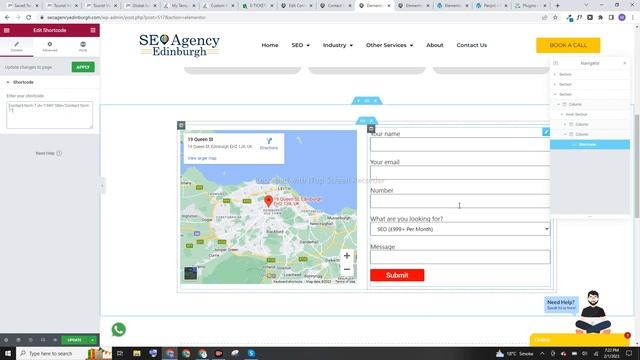The width and height of the screenshot is (640, 360).
Task: Open the Need Help chat bubble
Action: tap(561, 304)
